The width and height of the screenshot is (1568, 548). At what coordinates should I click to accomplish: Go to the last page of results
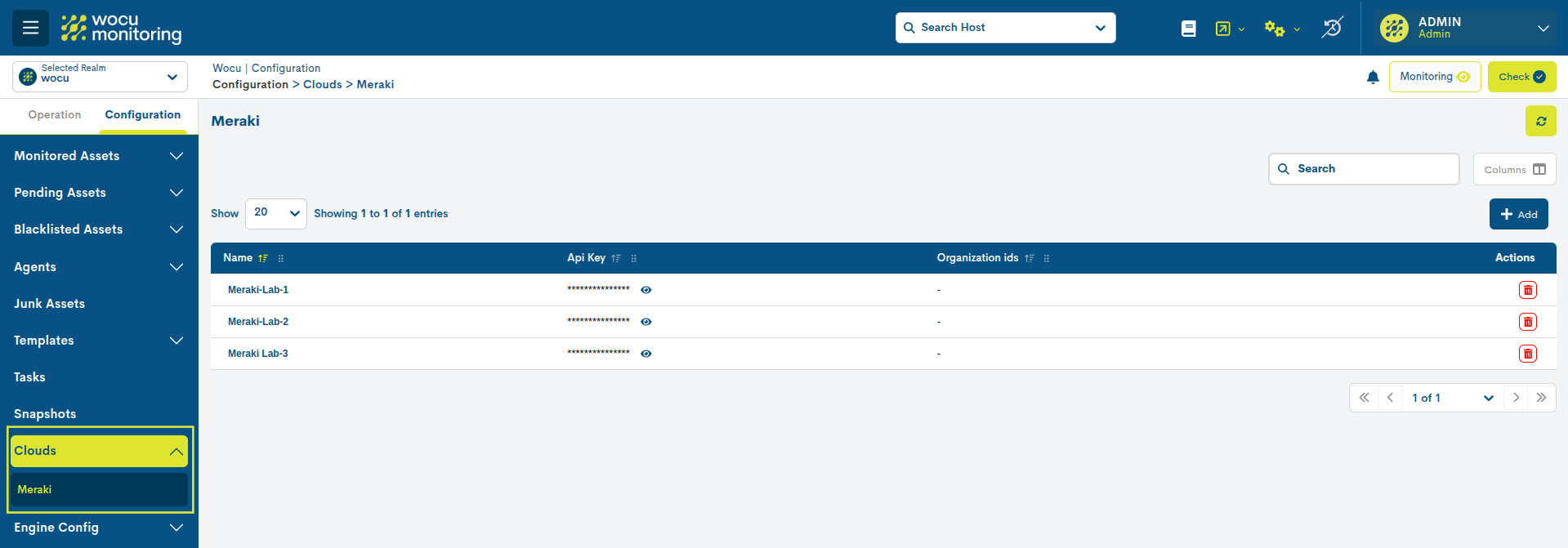click(x=1541, y=398)
